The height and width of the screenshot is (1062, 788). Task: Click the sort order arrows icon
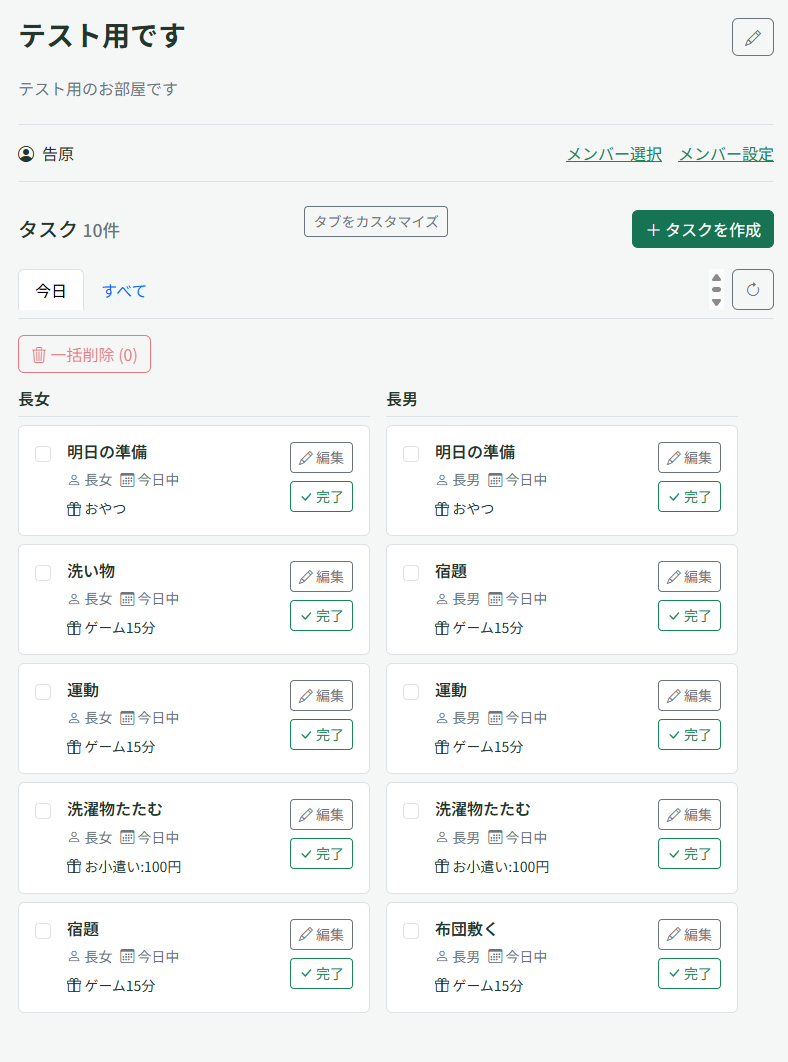pyautogui.click(x=716, y=290)
